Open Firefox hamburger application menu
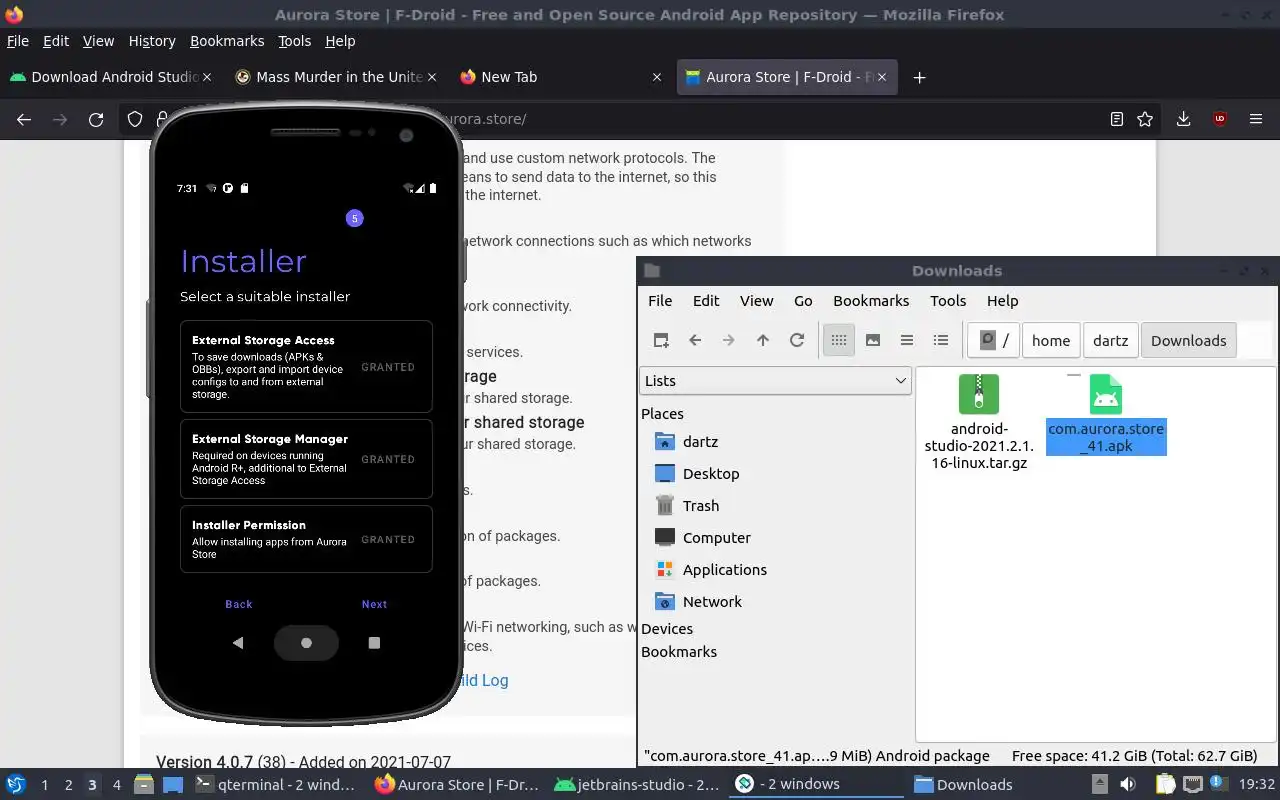 coord(1256,119)
